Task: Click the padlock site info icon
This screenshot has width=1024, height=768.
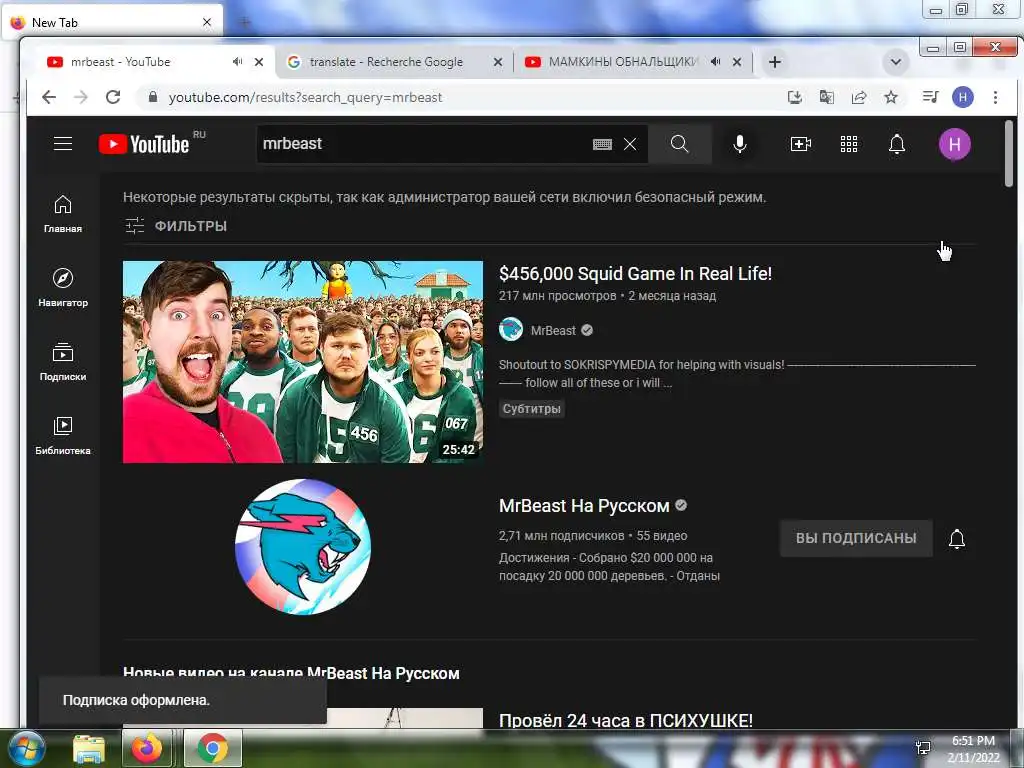Action: 153,97
